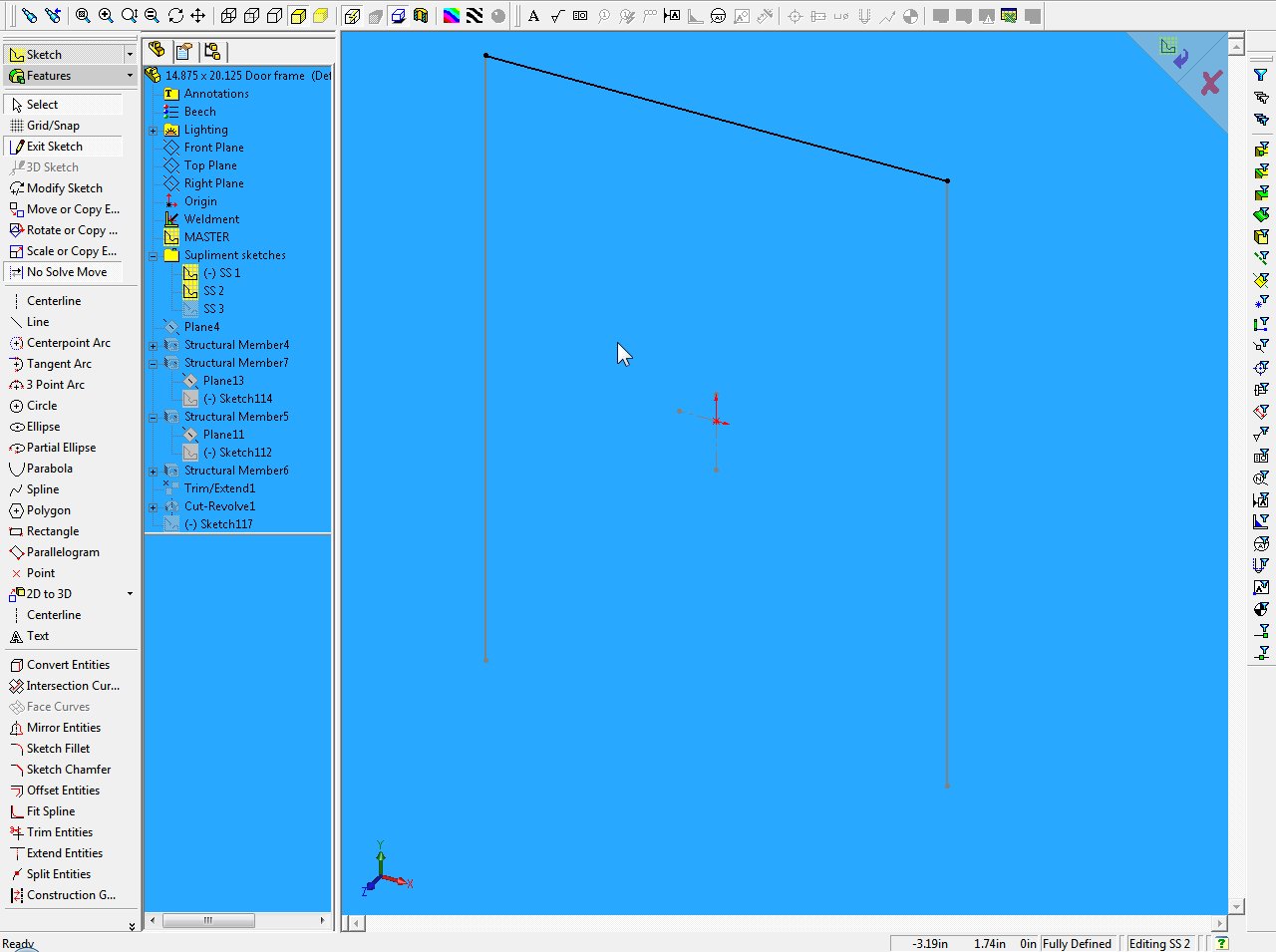Image resolution: width=1276 pixels, height=952 pixels.
Task: Toggle shaded with edges display mode
Action: click(298, 16)
